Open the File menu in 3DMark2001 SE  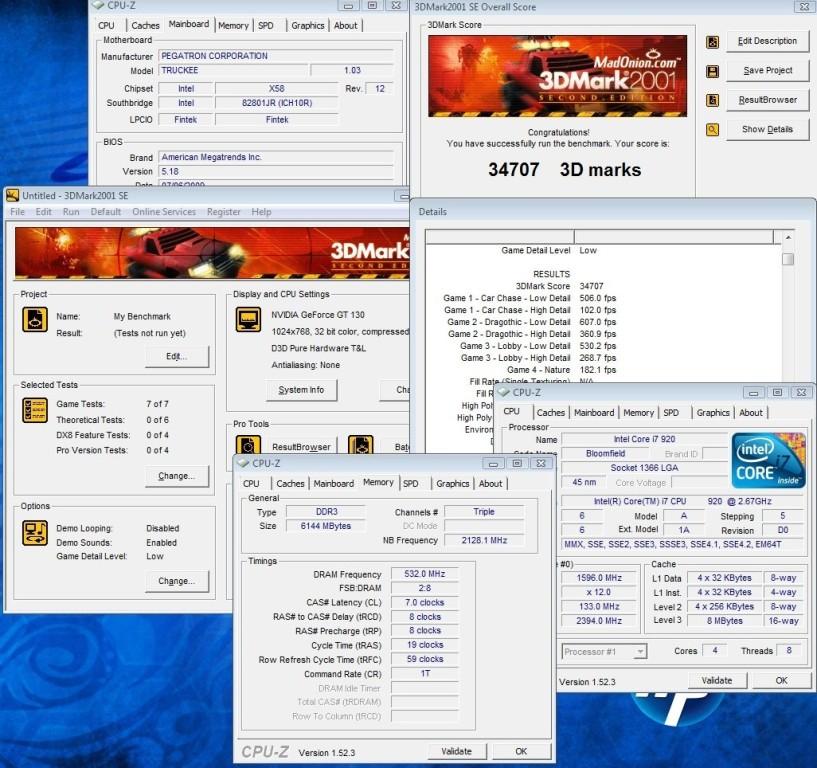click(17, 212)
